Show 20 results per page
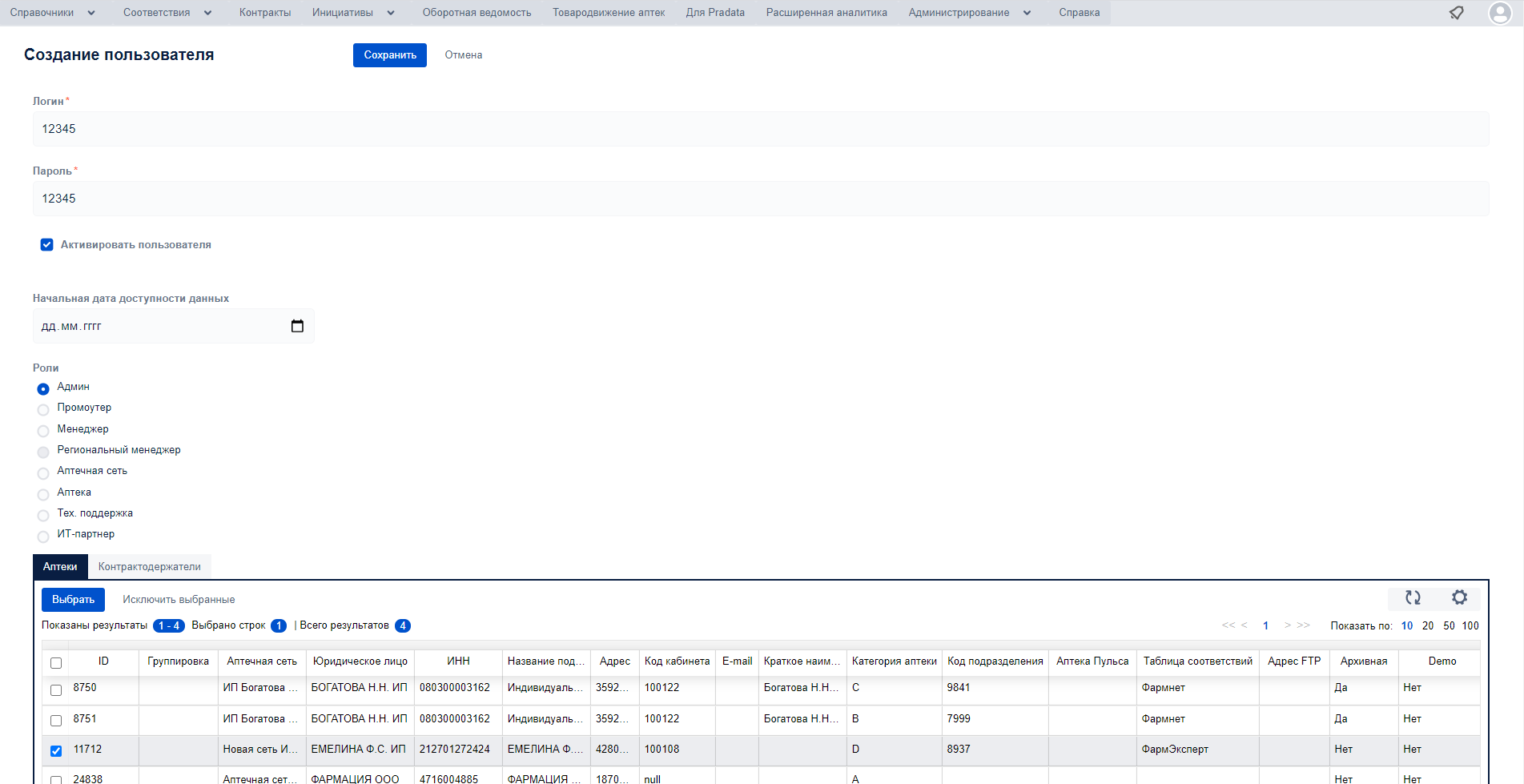 click(1428, 625)
